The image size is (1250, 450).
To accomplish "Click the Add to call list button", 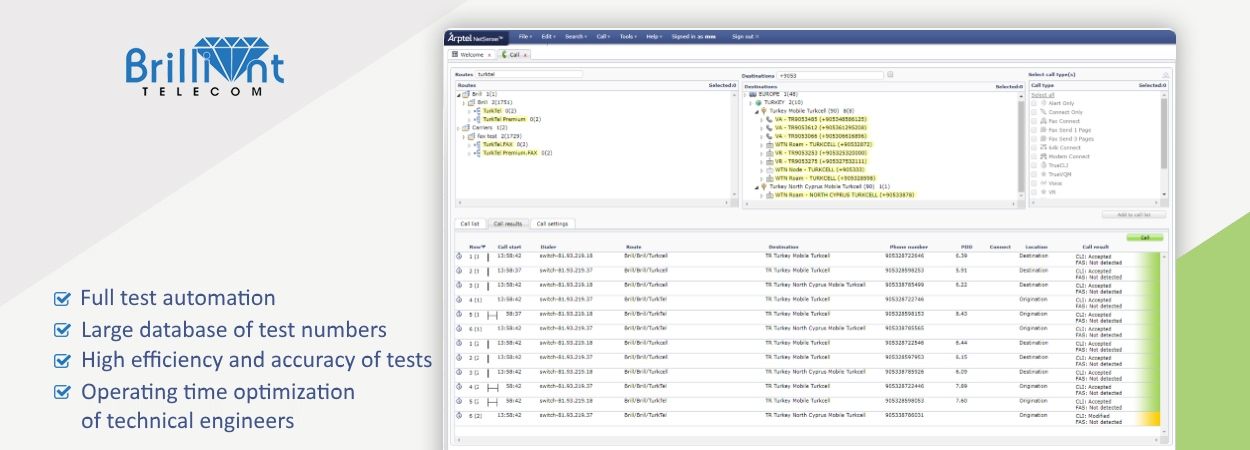I will pos(1133,214).
